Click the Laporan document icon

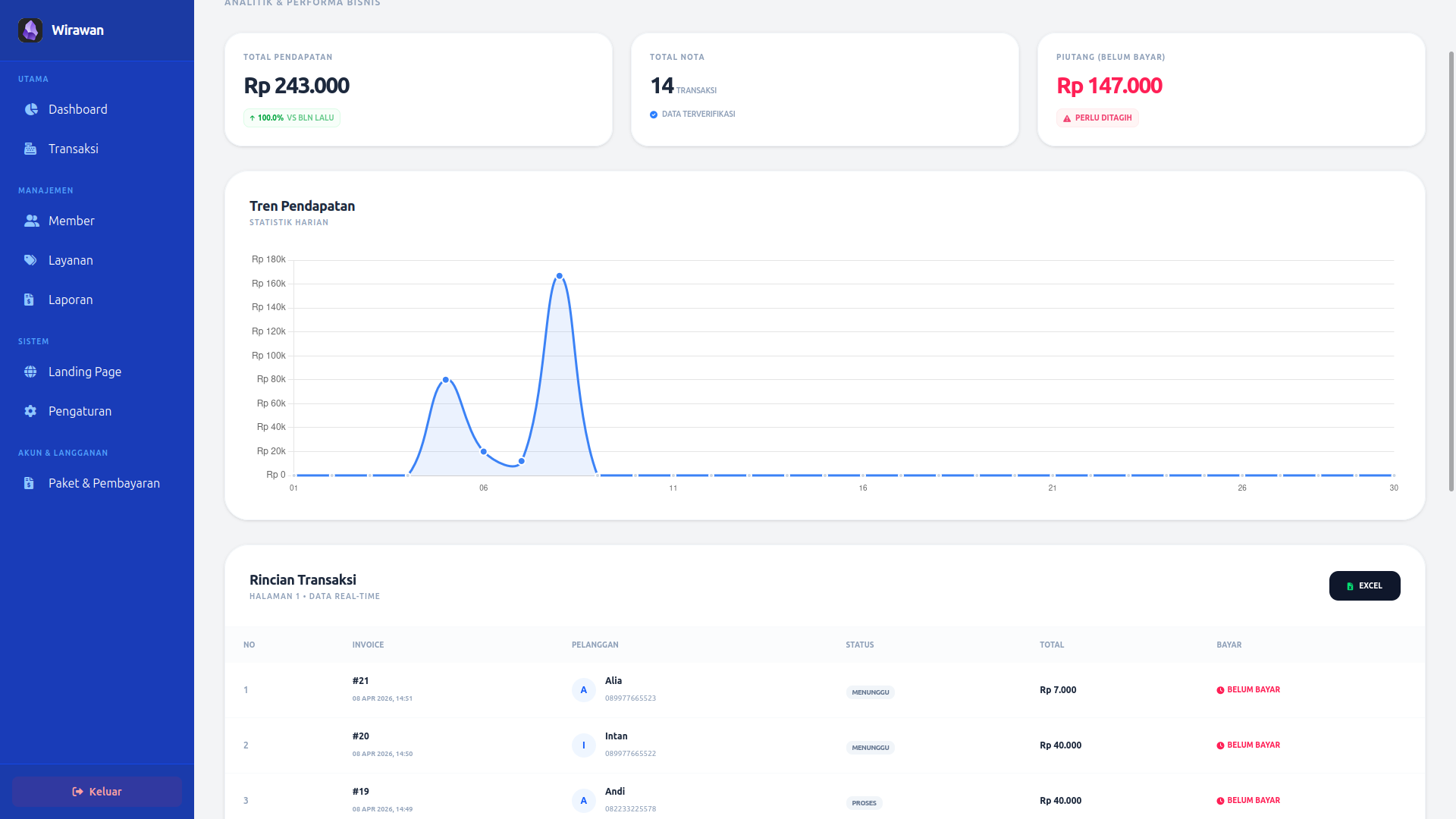(x=29, y=300)
